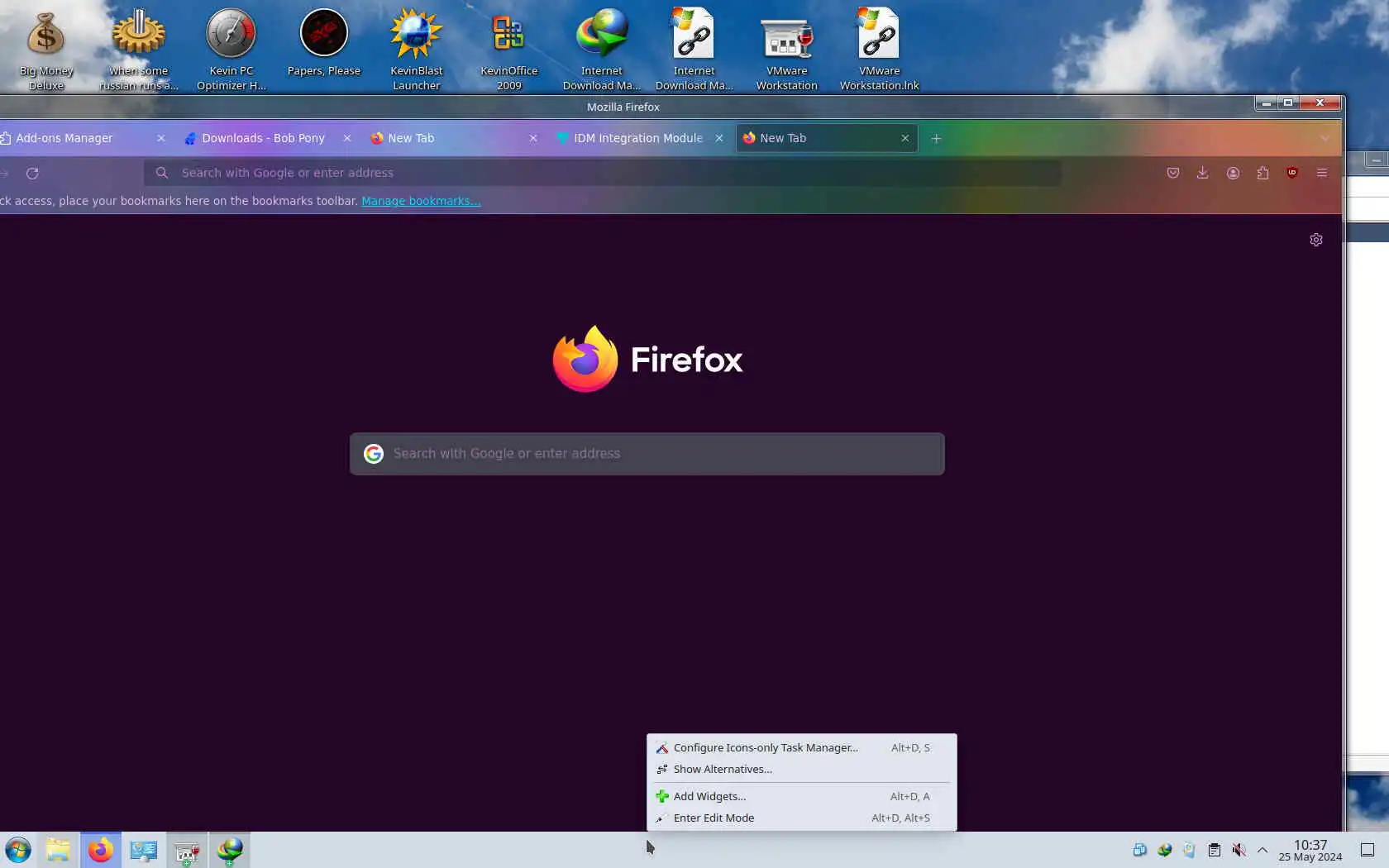Follow the Manage bookmarks link
The image size is (1389, 868).
[x=421, y=201]
